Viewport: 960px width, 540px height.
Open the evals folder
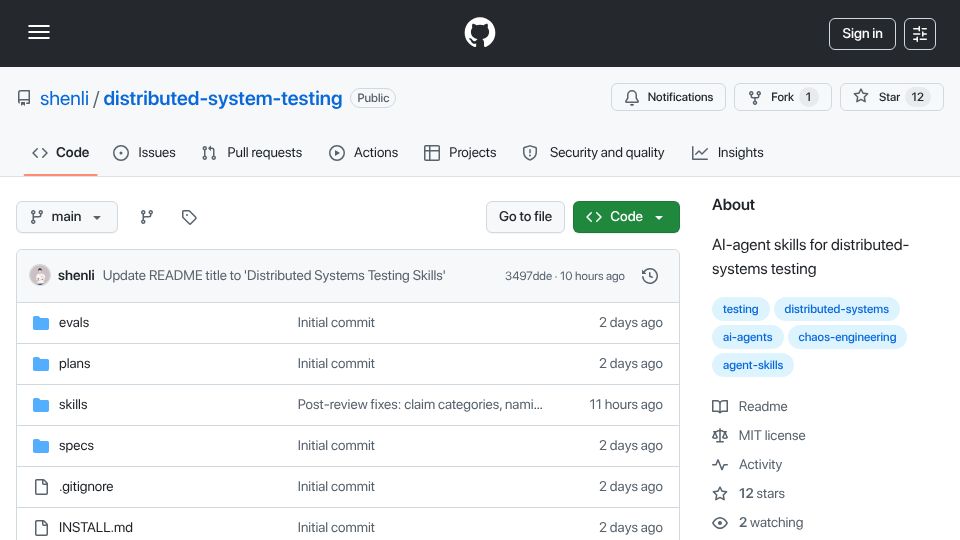pyautogui.click(x=74, y=323)
